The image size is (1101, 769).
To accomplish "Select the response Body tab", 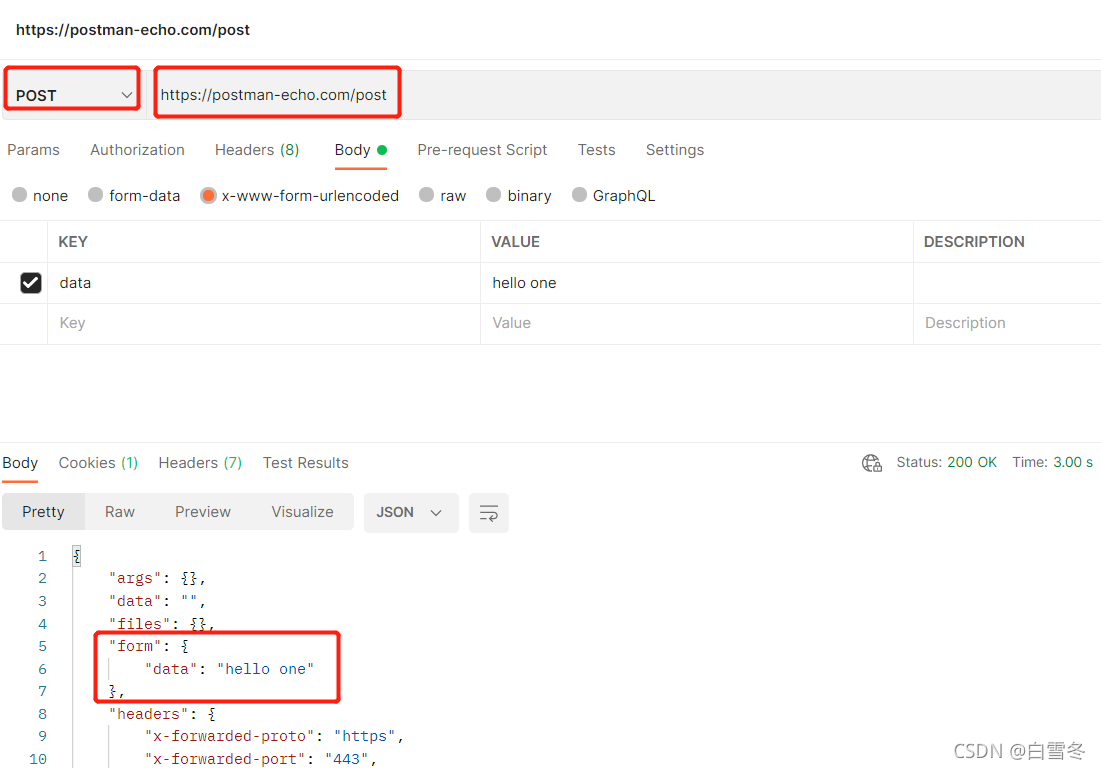I will [x=20, y=463].
